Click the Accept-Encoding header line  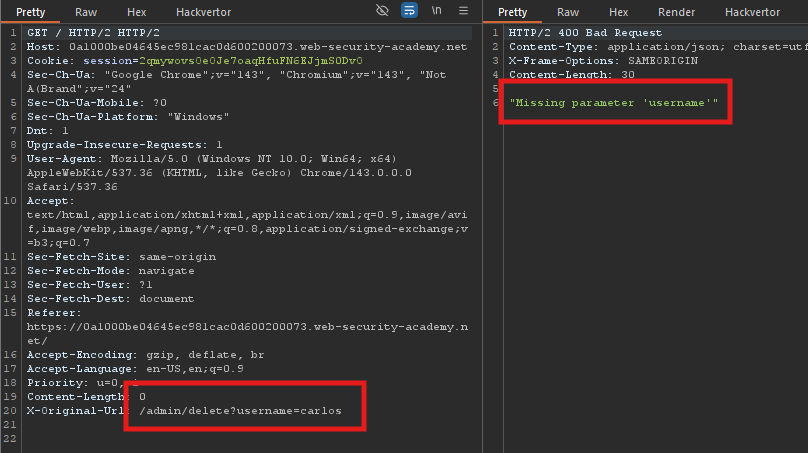(145, 354)
